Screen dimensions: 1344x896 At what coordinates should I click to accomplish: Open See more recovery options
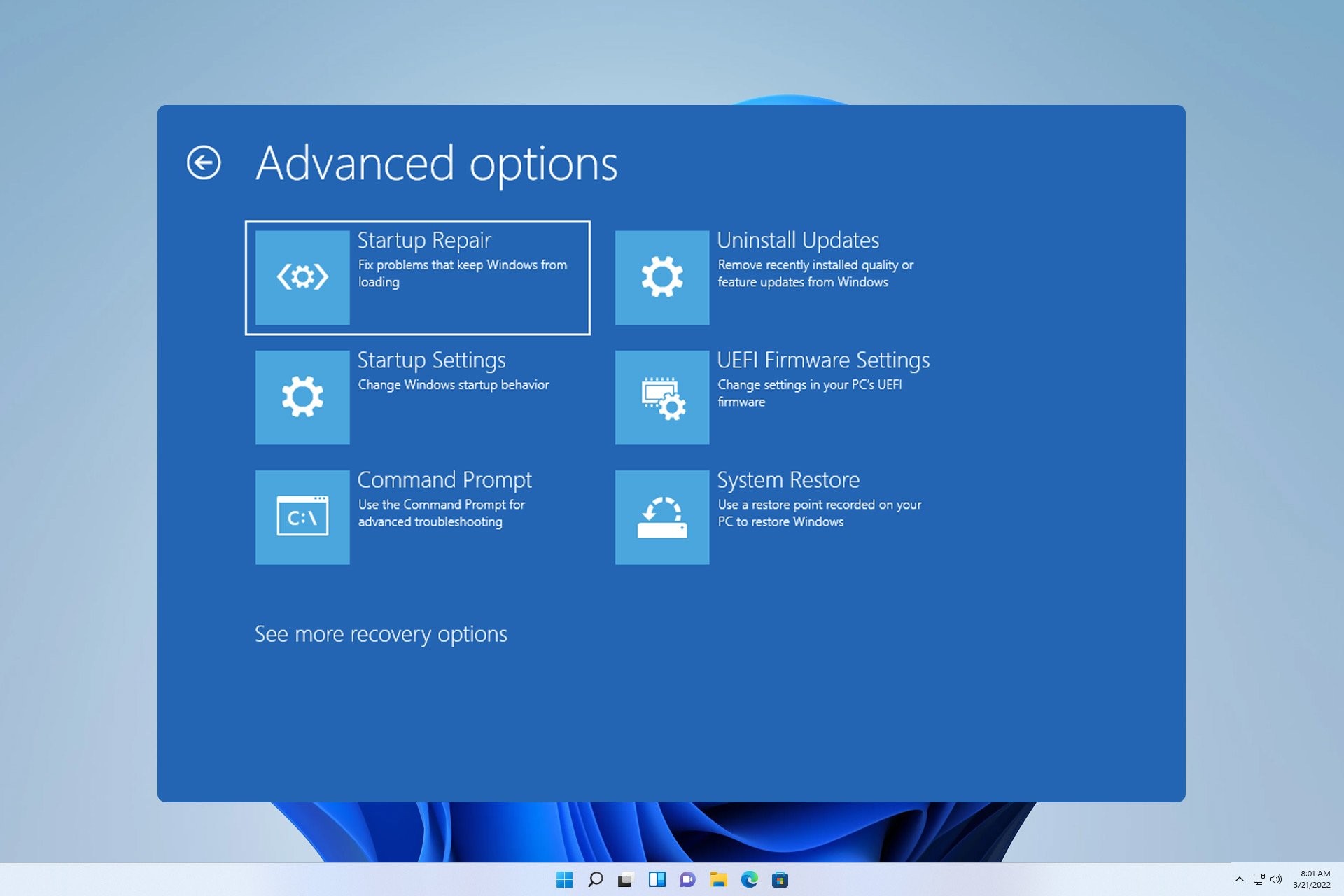380,632
